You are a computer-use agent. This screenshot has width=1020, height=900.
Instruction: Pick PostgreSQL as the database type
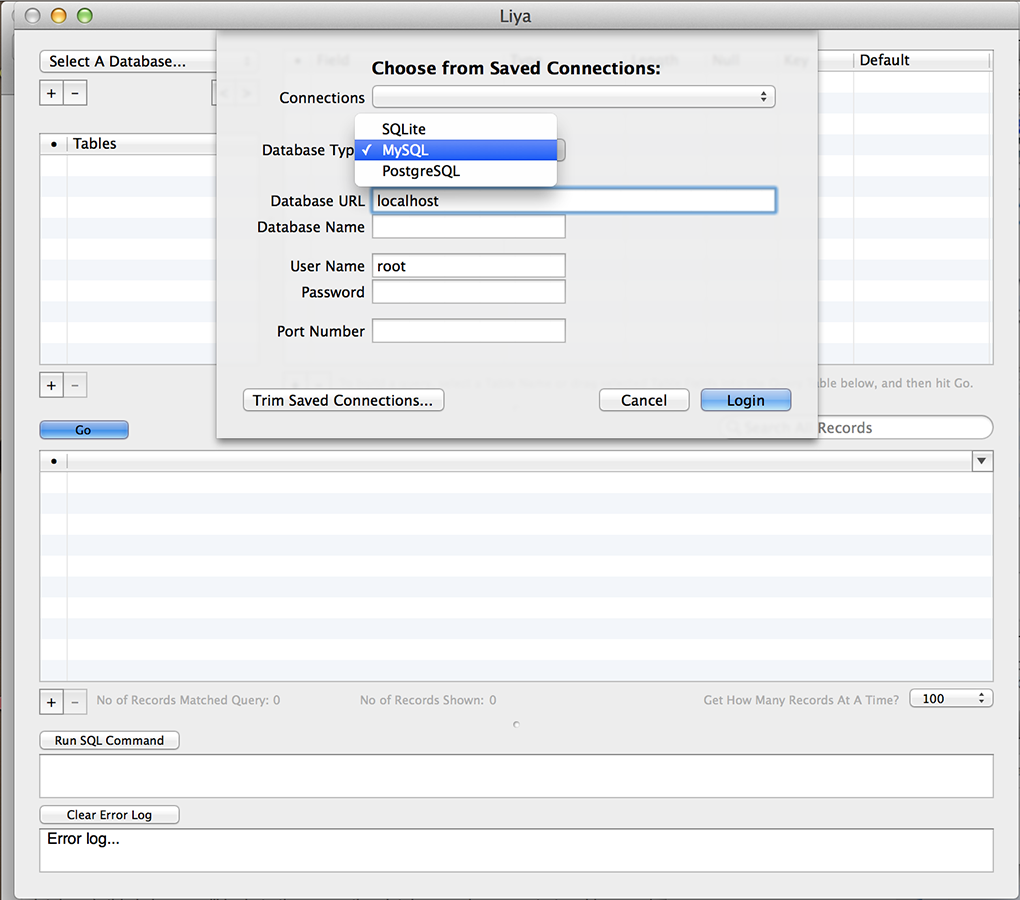pos(421,171)
